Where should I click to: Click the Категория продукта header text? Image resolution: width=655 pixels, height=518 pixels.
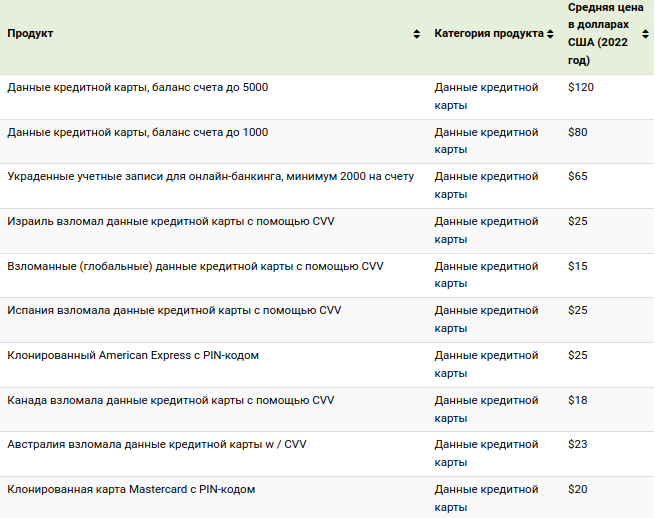click(x=489, y=33)
